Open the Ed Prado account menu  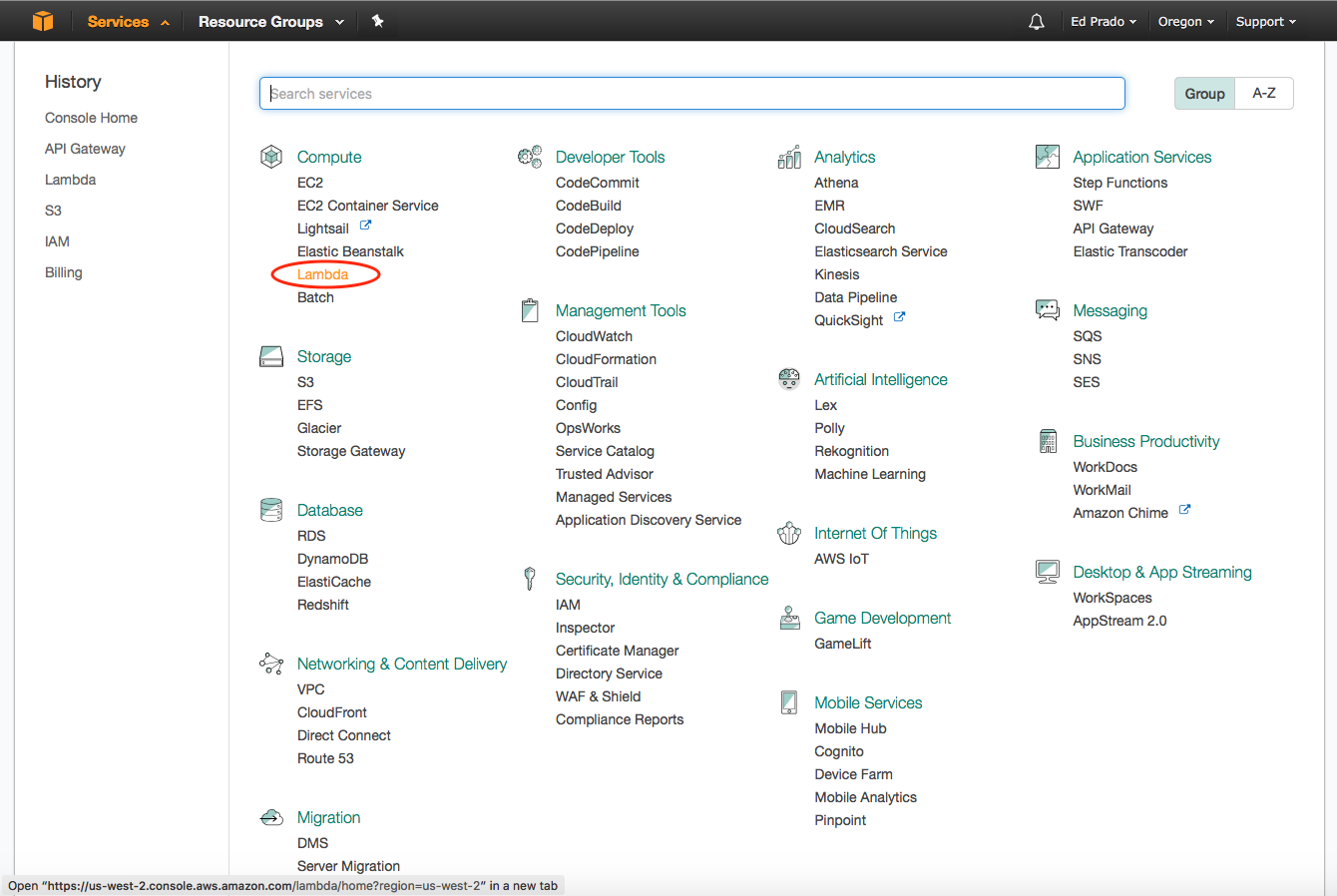point(1103,22)
